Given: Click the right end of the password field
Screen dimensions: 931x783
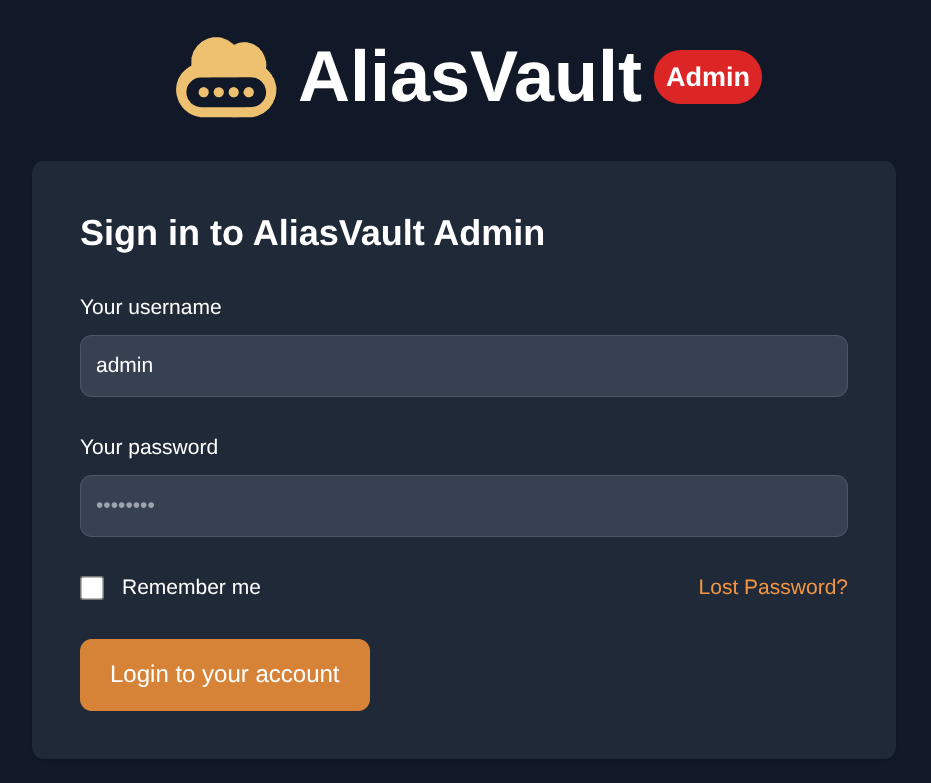Looking at the screenshot, I should (820, 506).
